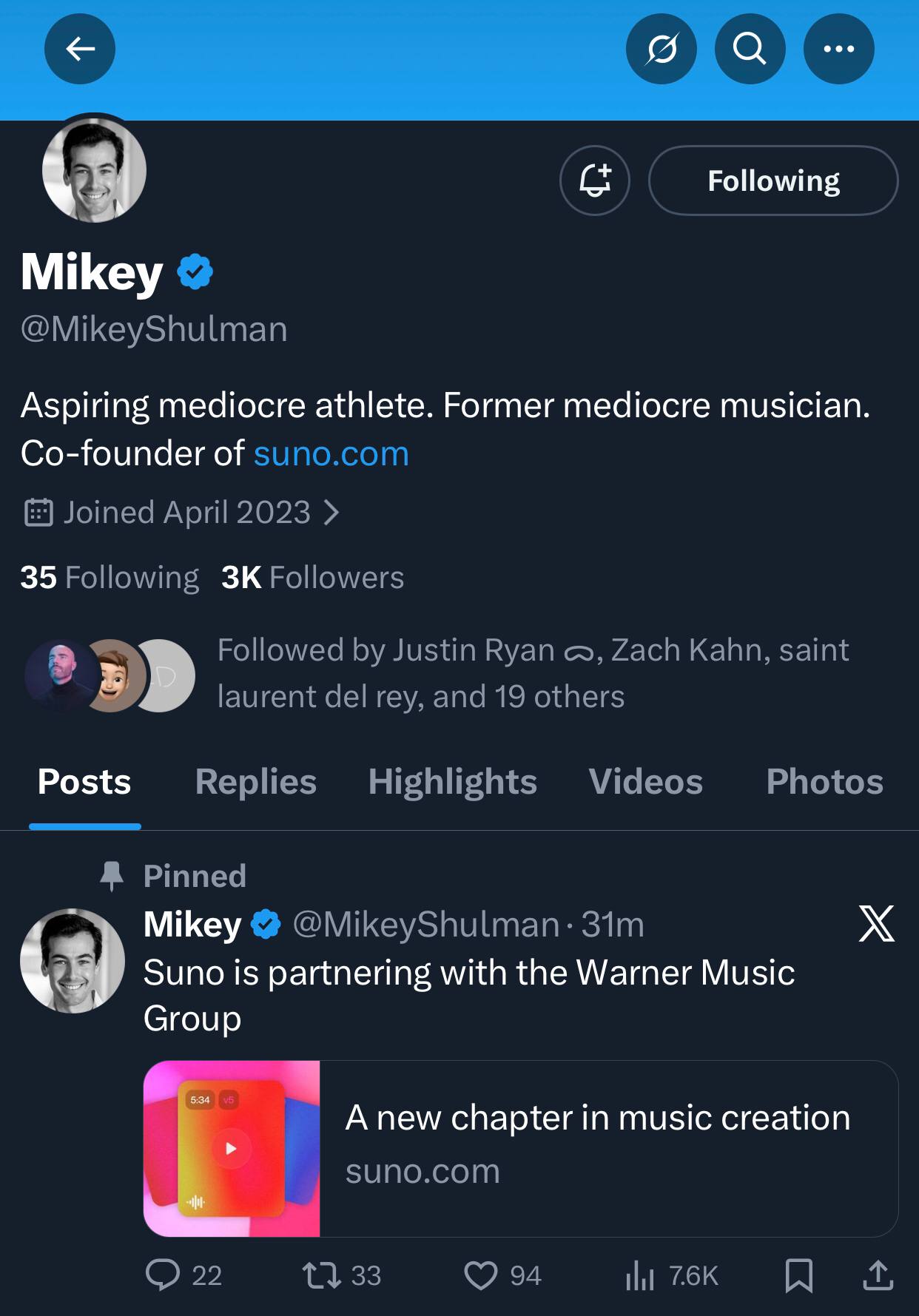The height and width of the screenshot is (1316, 919).
Task: View the 3K Followers list
Action: [x=312, y=577]
